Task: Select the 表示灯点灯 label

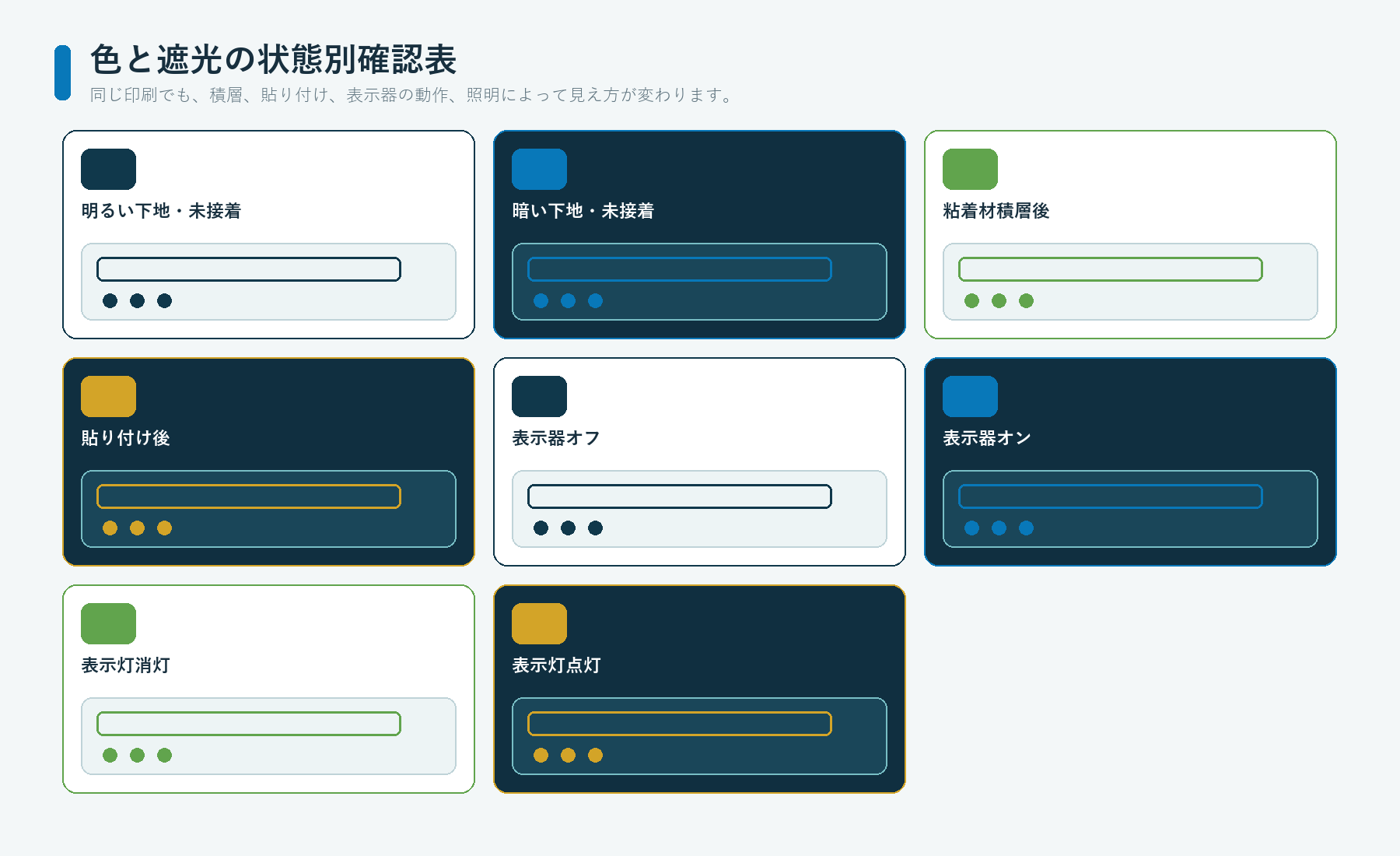Action: point(556,665)
